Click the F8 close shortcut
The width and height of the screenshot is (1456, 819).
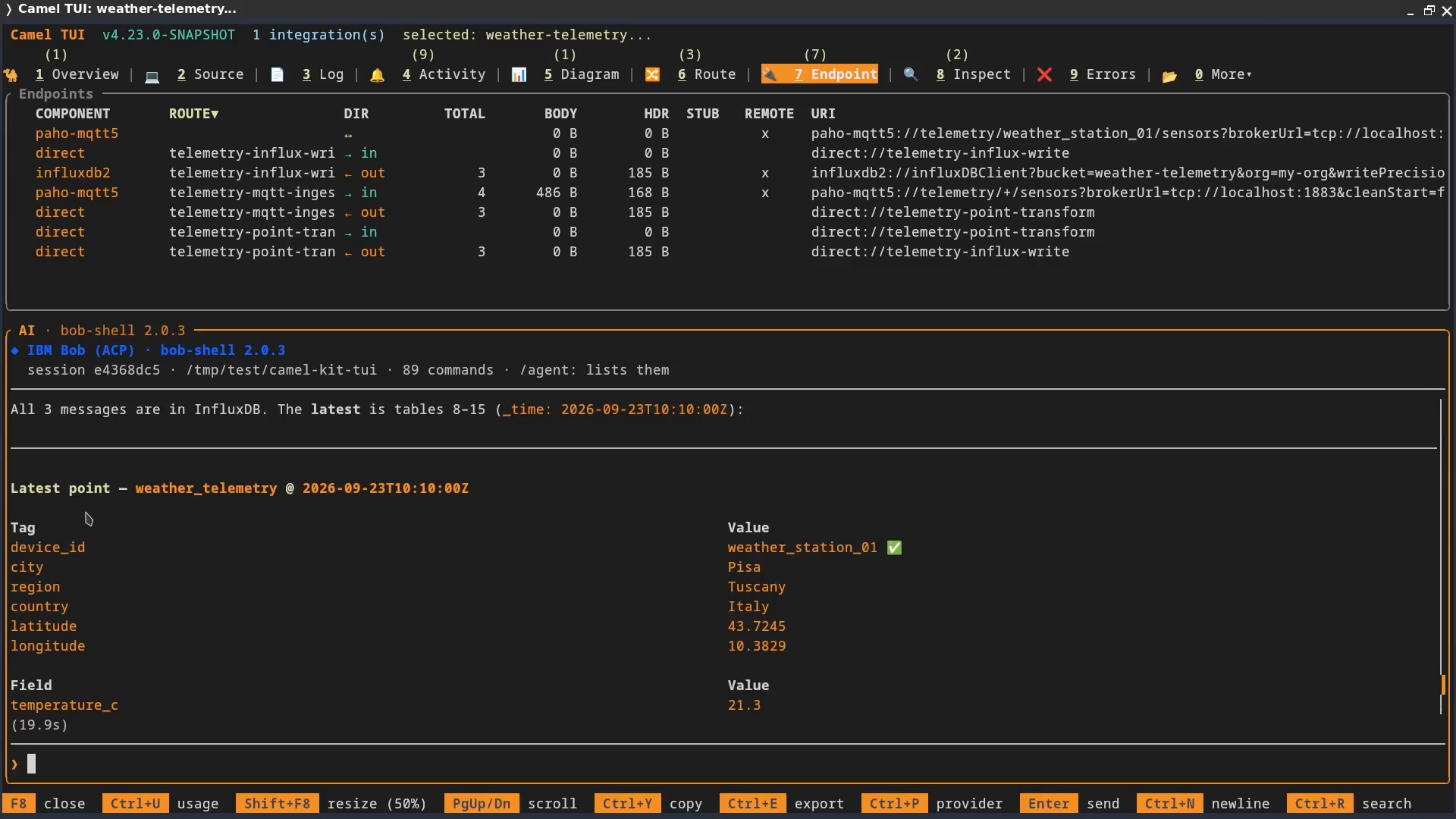(44, 804)
